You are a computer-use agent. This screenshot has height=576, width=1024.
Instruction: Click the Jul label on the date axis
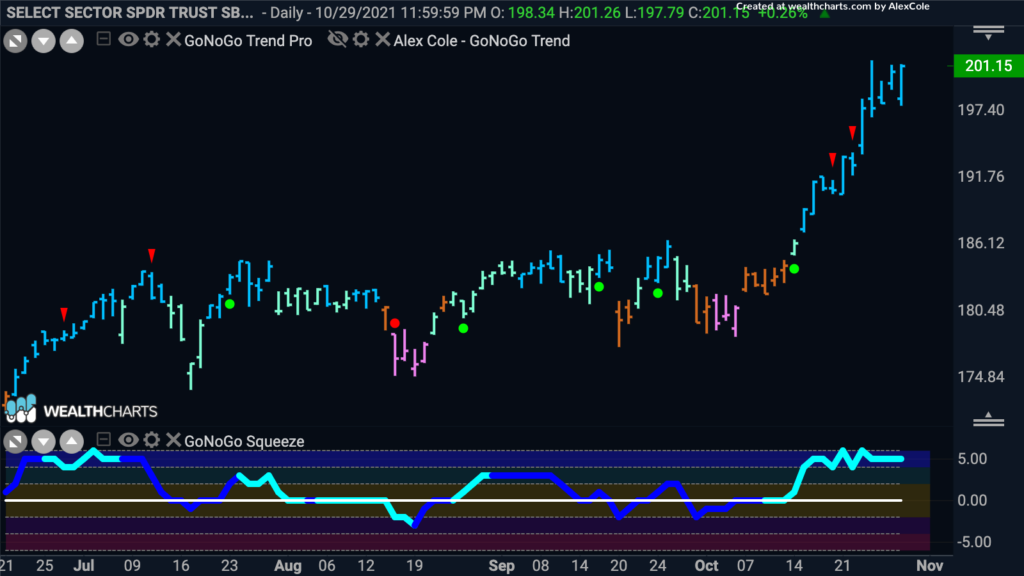pyautogui.click(x=84, y=566)
